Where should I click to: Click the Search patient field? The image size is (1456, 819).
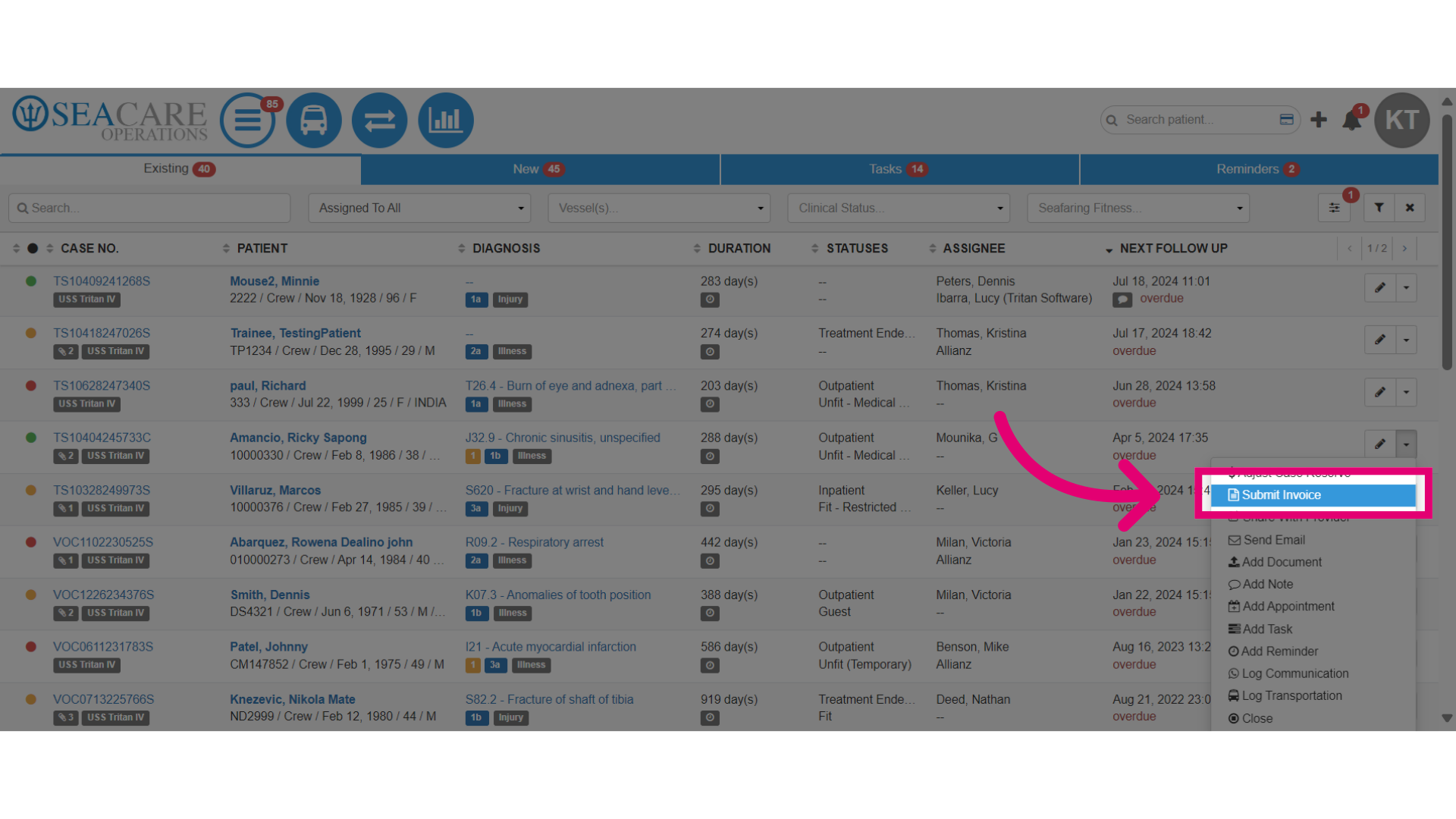[x=1199, y=120]
